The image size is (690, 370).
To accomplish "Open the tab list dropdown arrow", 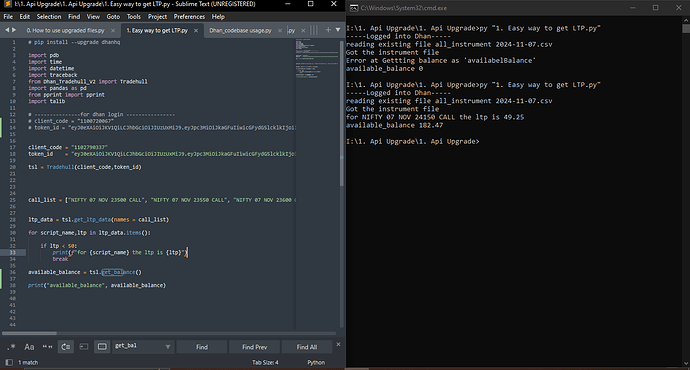I will tap(338, 30).
